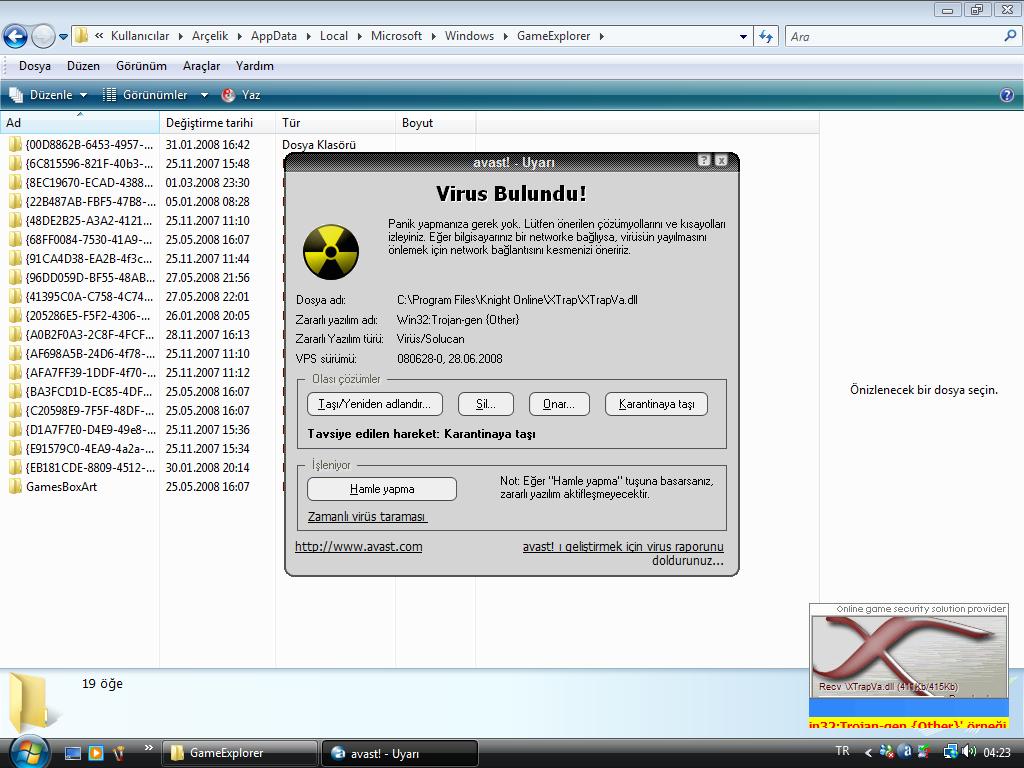The height and width of the screenshot is (768, 1024).
Task: Select folder {8EC19670-ECAD-4388...
Action: pos(82,183)
